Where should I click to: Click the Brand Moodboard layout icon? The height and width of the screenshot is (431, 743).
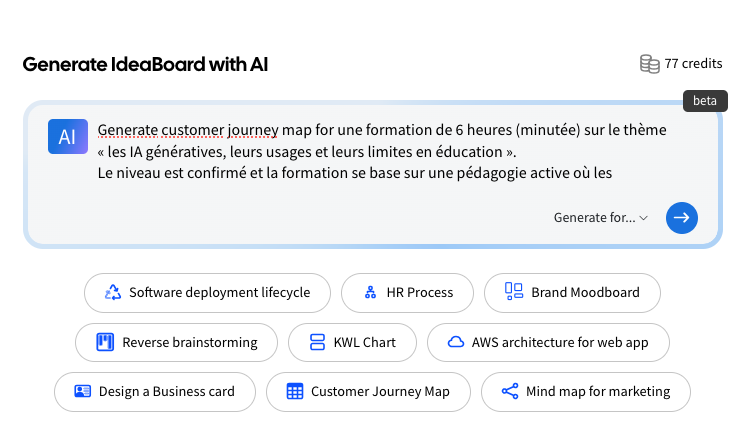pos(514,292)
